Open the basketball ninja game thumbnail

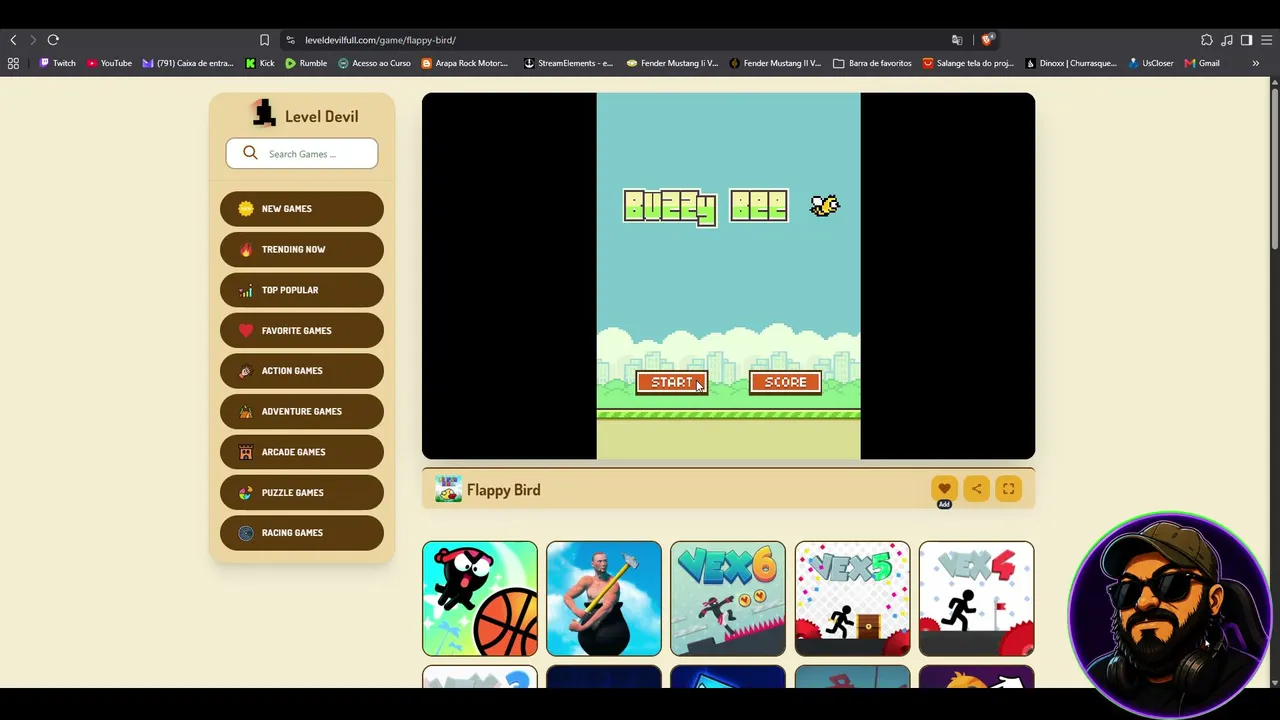pyautogui.click(x=480, y=598)
